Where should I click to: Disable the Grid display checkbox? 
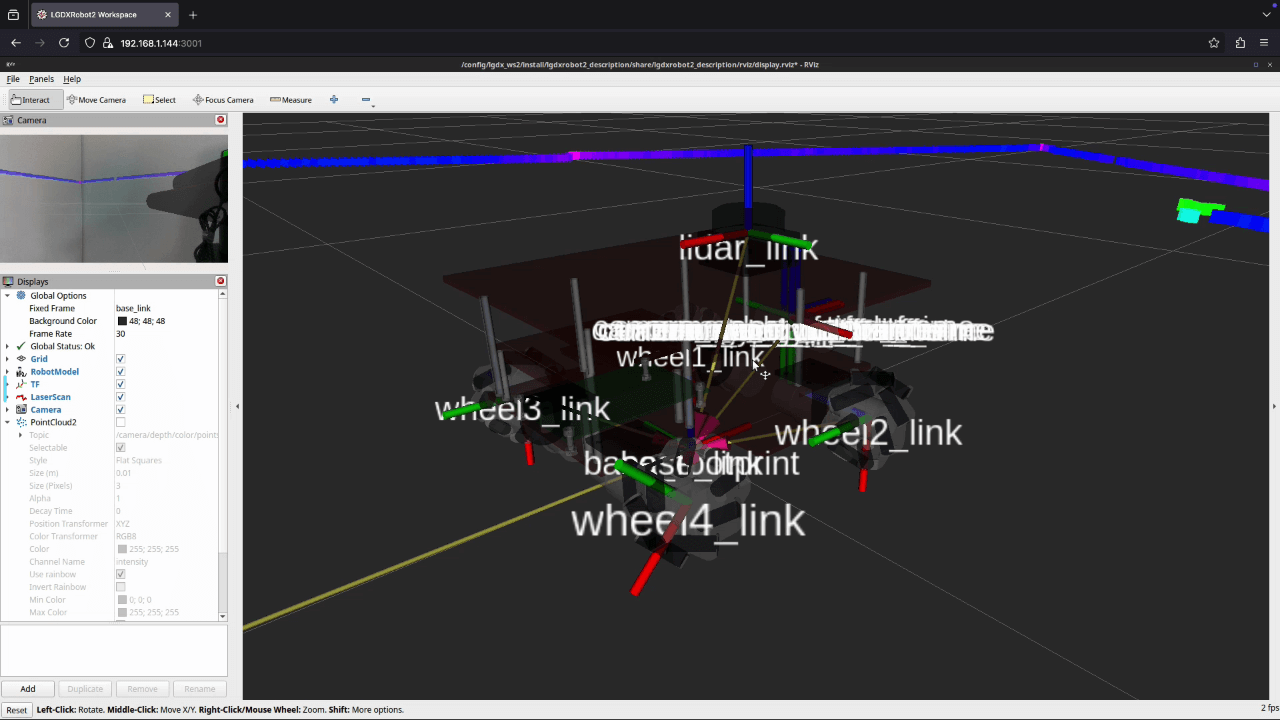click(120, 359)
